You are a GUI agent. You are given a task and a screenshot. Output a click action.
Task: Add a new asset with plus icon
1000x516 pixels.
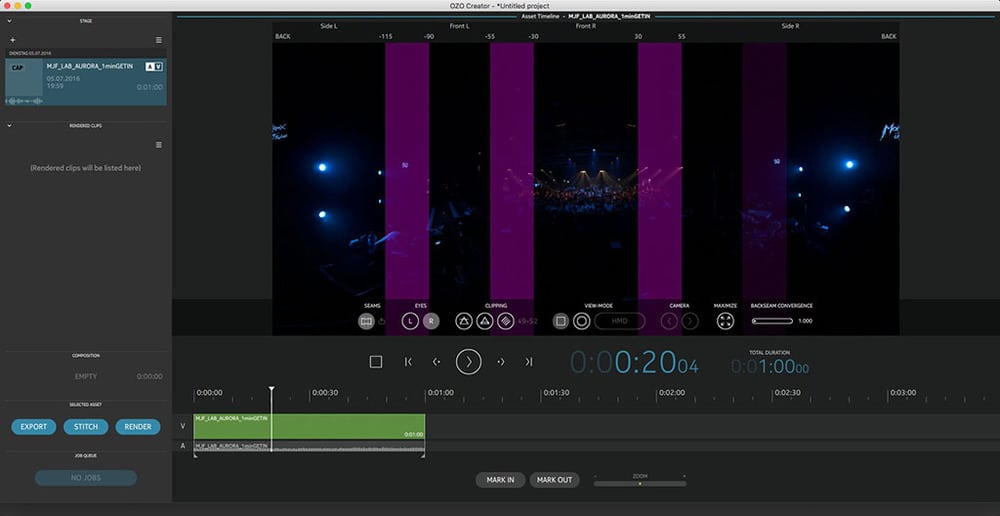click(12, 40)
